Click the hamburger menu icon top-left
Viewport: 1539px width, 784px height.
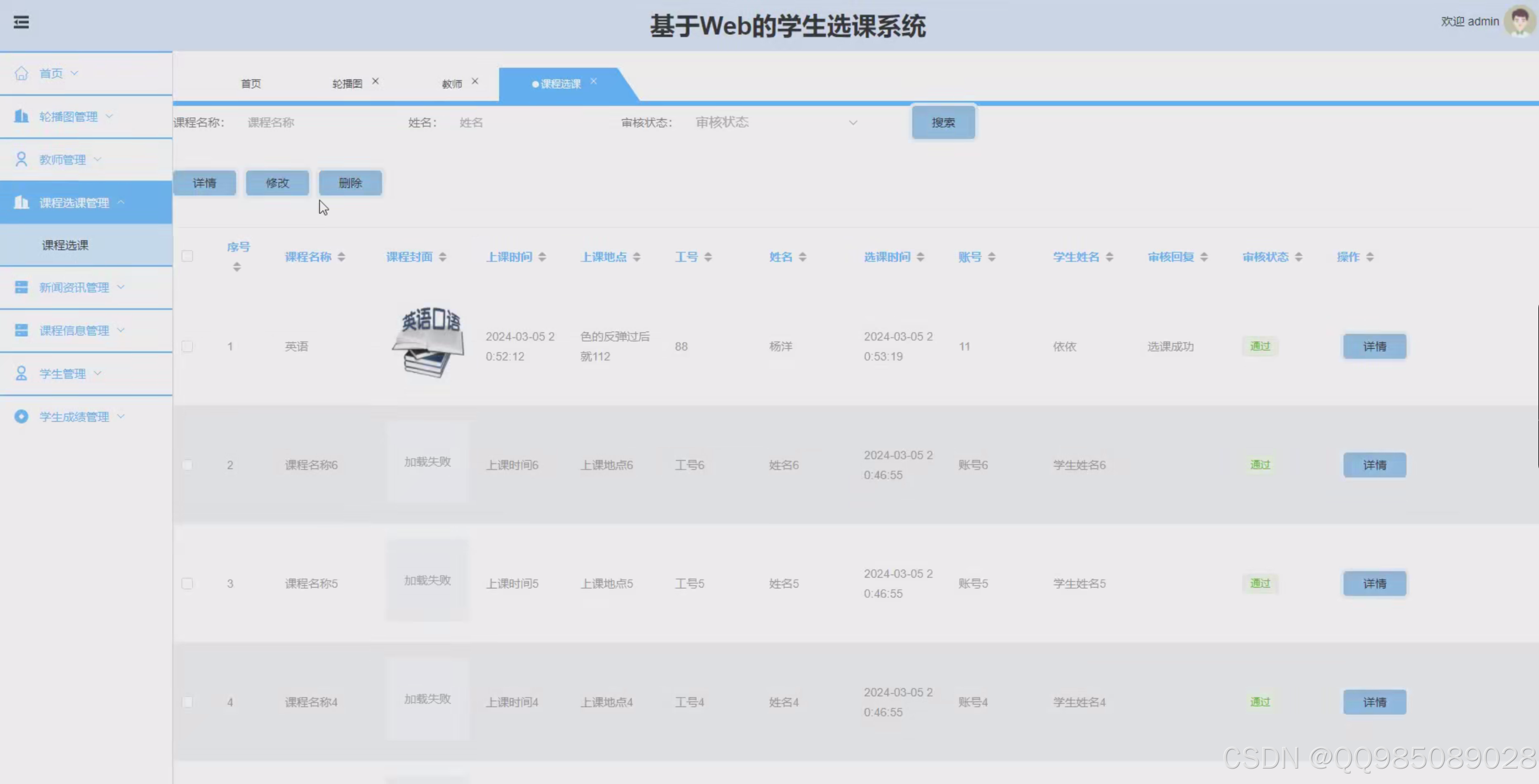point(22,22)
